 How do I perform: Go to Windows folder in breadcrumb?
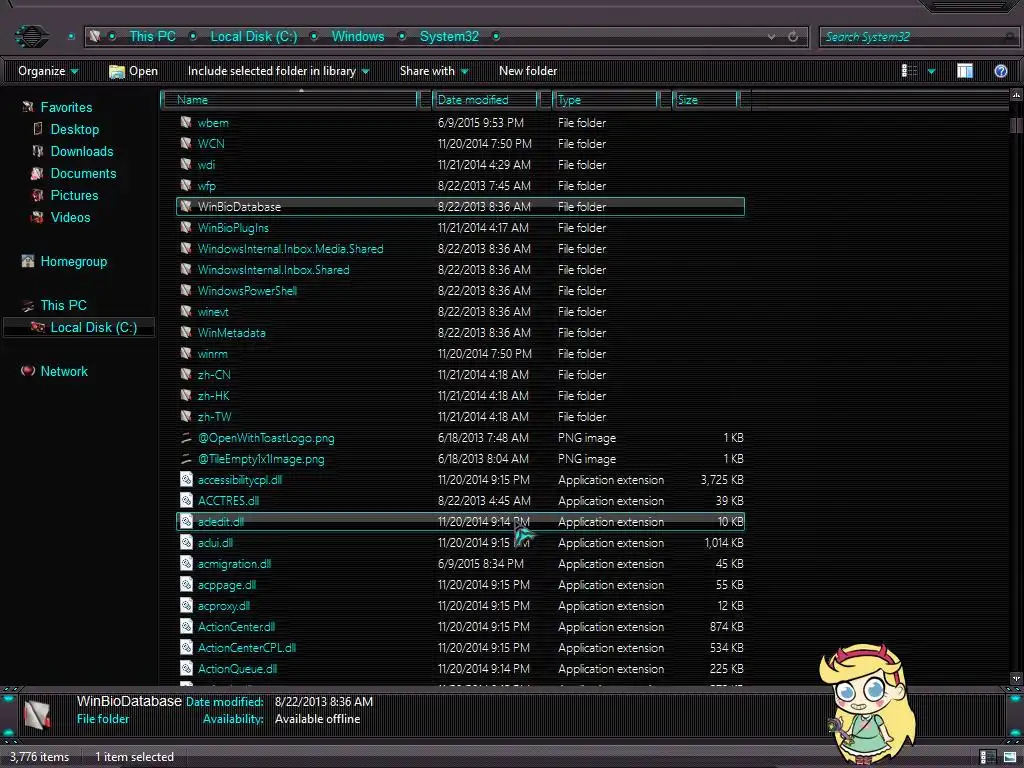tap(358, 37)
